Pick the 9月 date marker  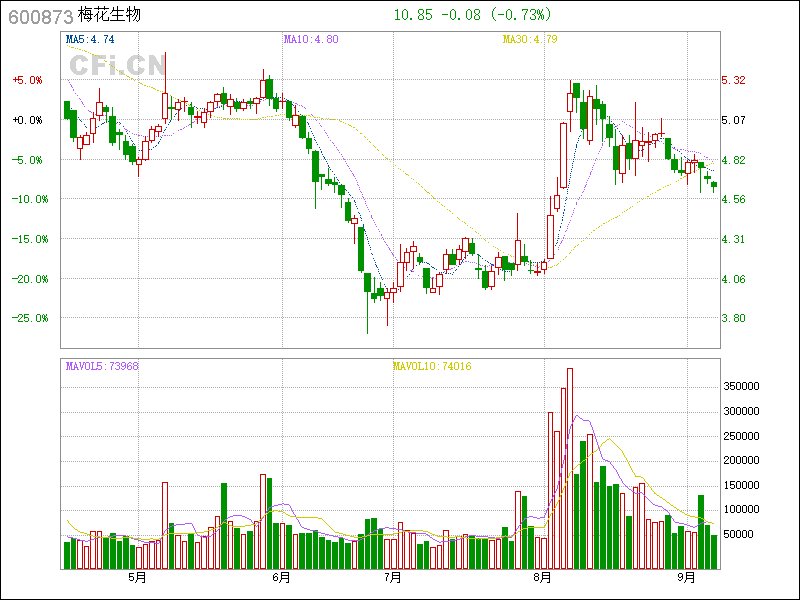point(686,578)
